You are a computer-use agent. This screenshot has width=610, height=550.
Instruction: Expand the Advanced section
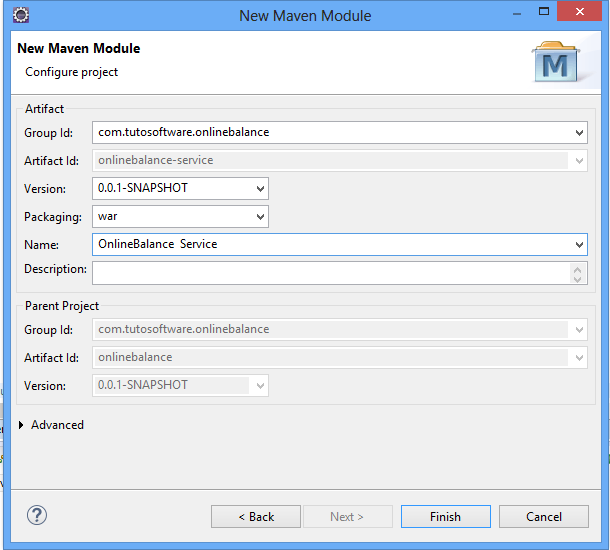click(x=21, y=425)
